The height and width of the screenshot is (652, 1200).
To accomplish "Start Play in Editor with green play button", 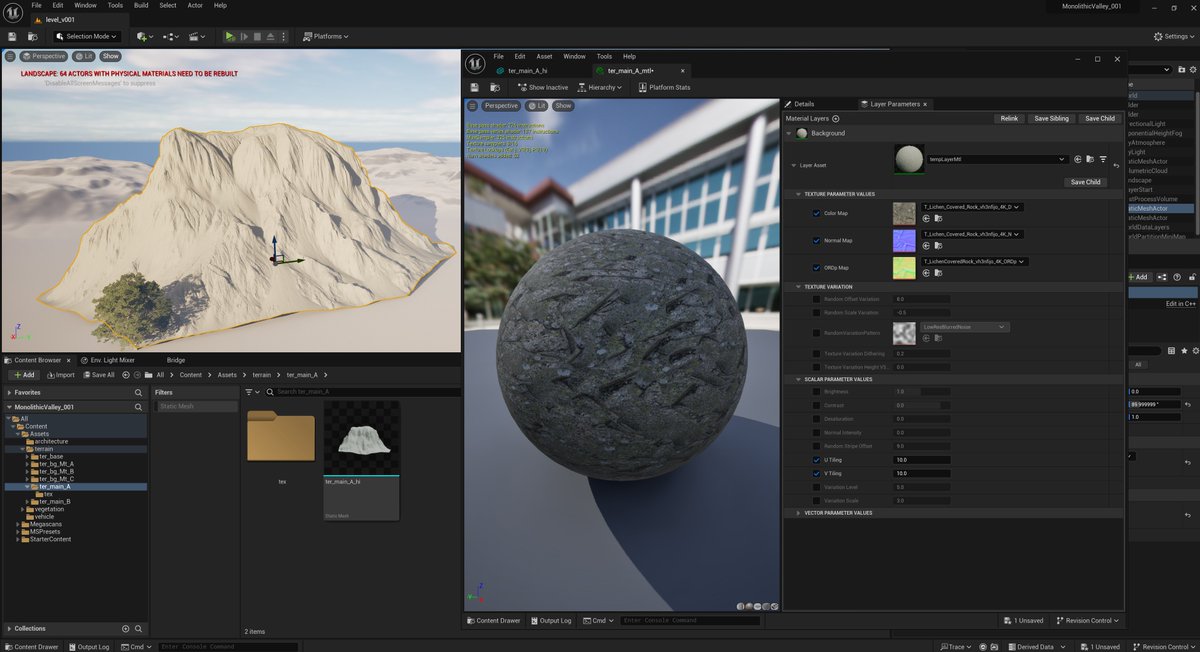I will tap(230, 36).
